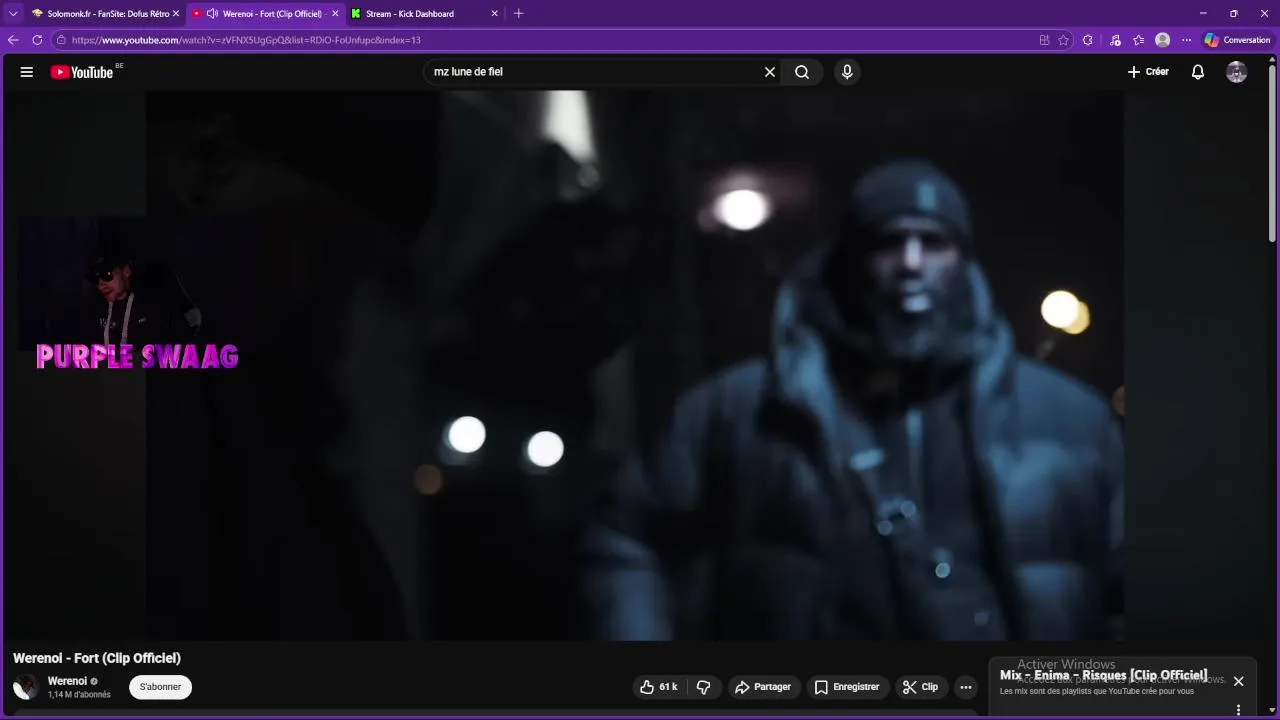Clear the search query with X
The width and height of the screenshot is (1280, 720).
pyautogui.click(x=770, y=72)
